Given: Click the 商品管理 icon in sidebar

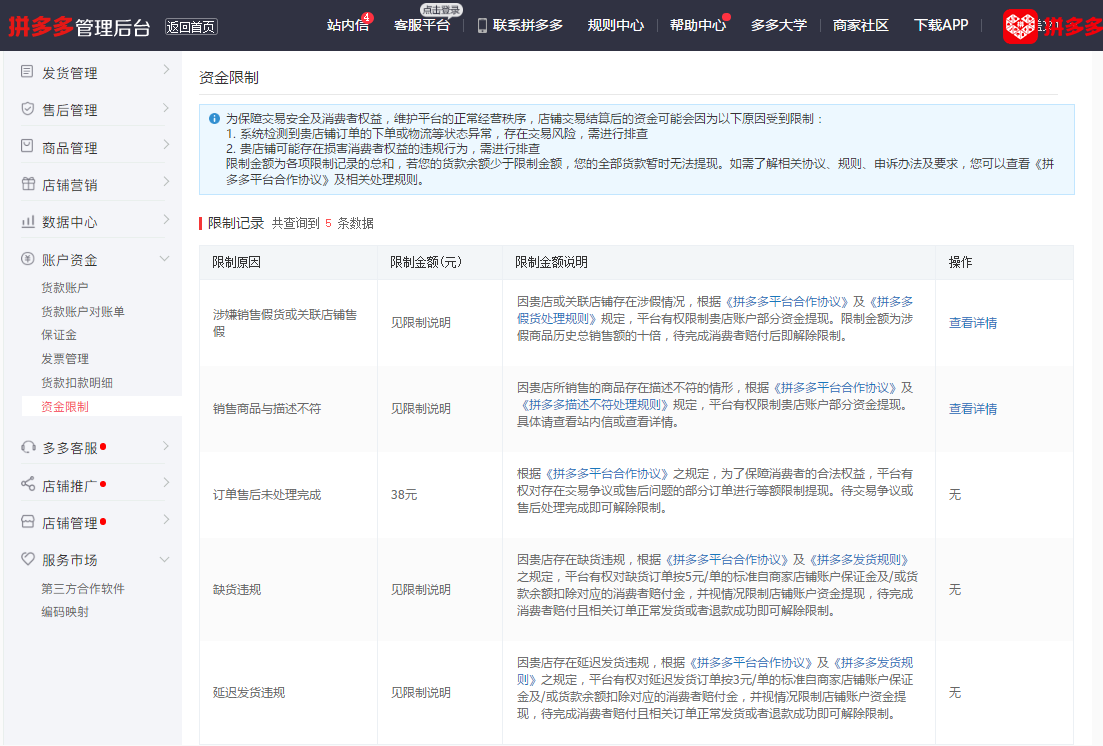Looking at the screenshot, I should tap(27, 146).
